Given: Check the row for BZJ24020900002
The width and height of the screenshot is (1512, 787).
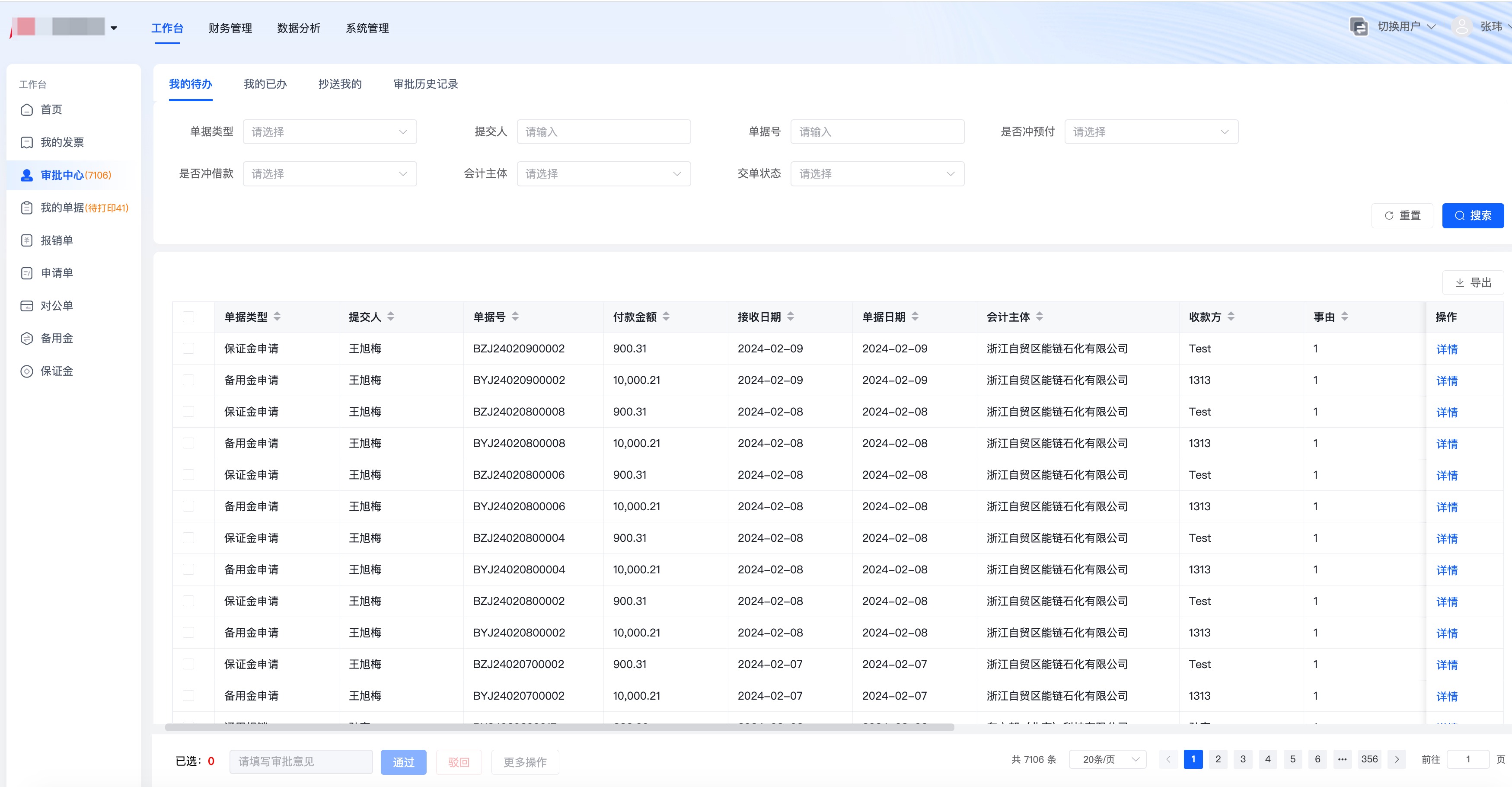Looking at the screenshot, I should click(x=188, y=348).
